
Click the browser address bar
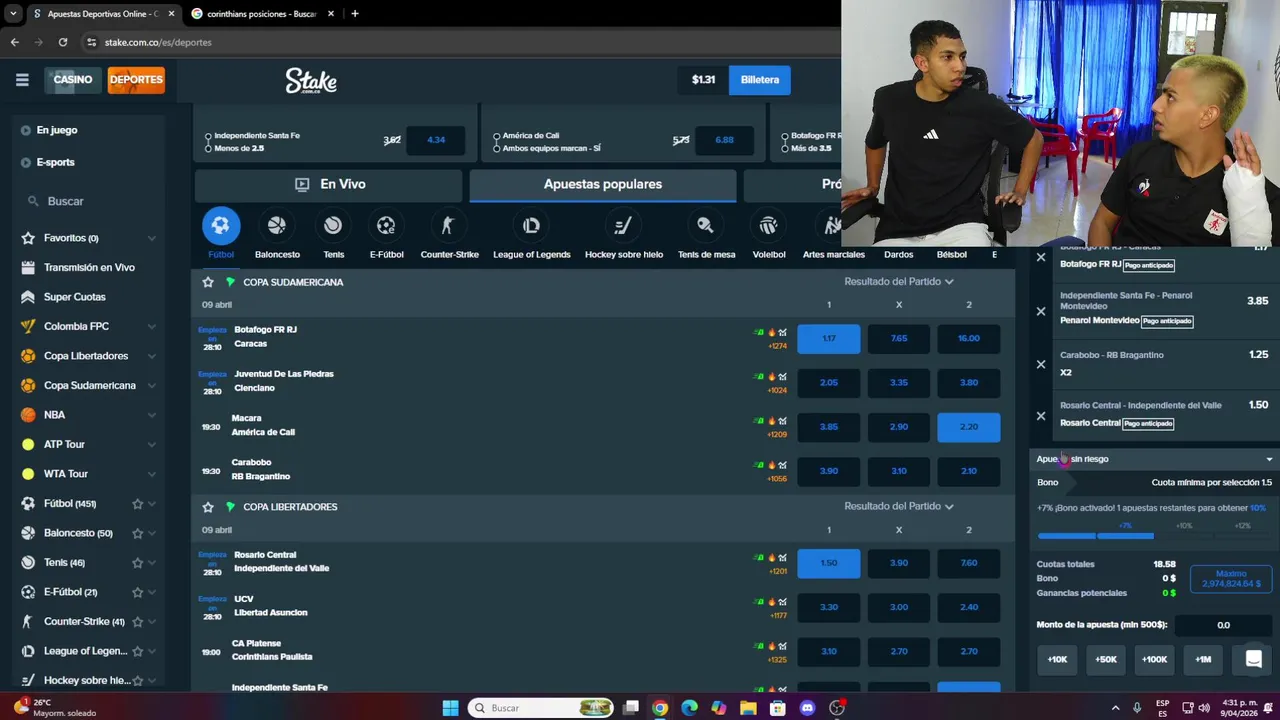pyautogui.click(x=460, y=42)
